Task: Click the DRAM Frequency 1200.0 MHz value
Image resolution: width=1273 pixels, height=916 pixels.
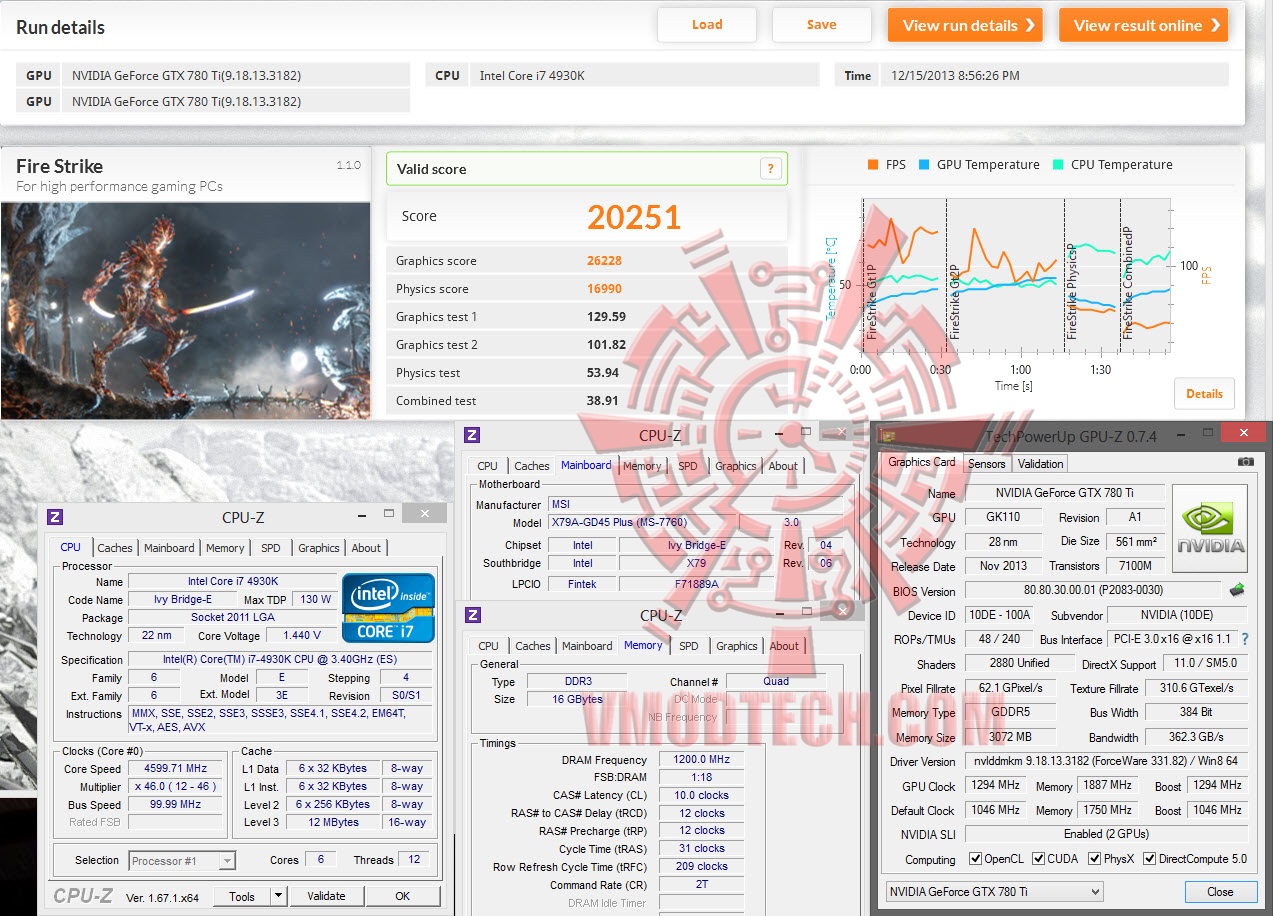Action: click(702, 759)
